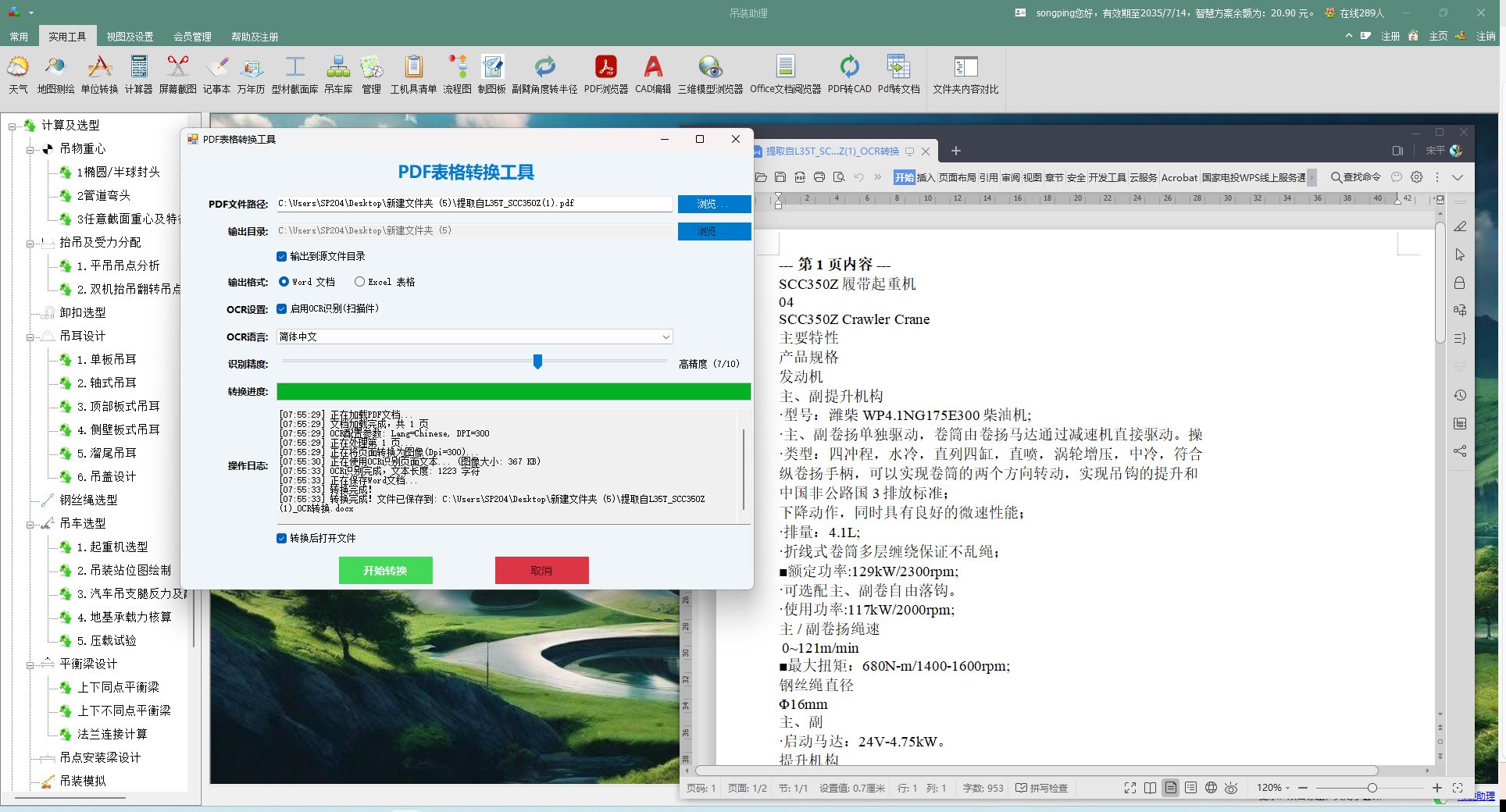Collapse the 平衡梁设计 tree node
This screenshot has height=812, width=1506.
pos(30,664)
